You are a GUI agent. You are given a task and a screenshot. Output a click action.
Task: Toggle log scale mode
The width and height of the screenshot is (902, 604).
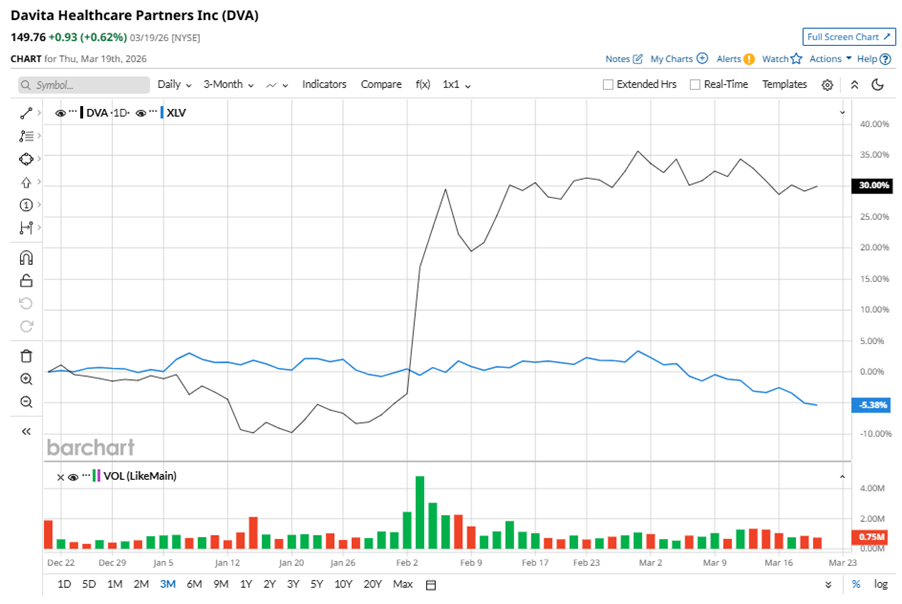(x=881, y=584)
